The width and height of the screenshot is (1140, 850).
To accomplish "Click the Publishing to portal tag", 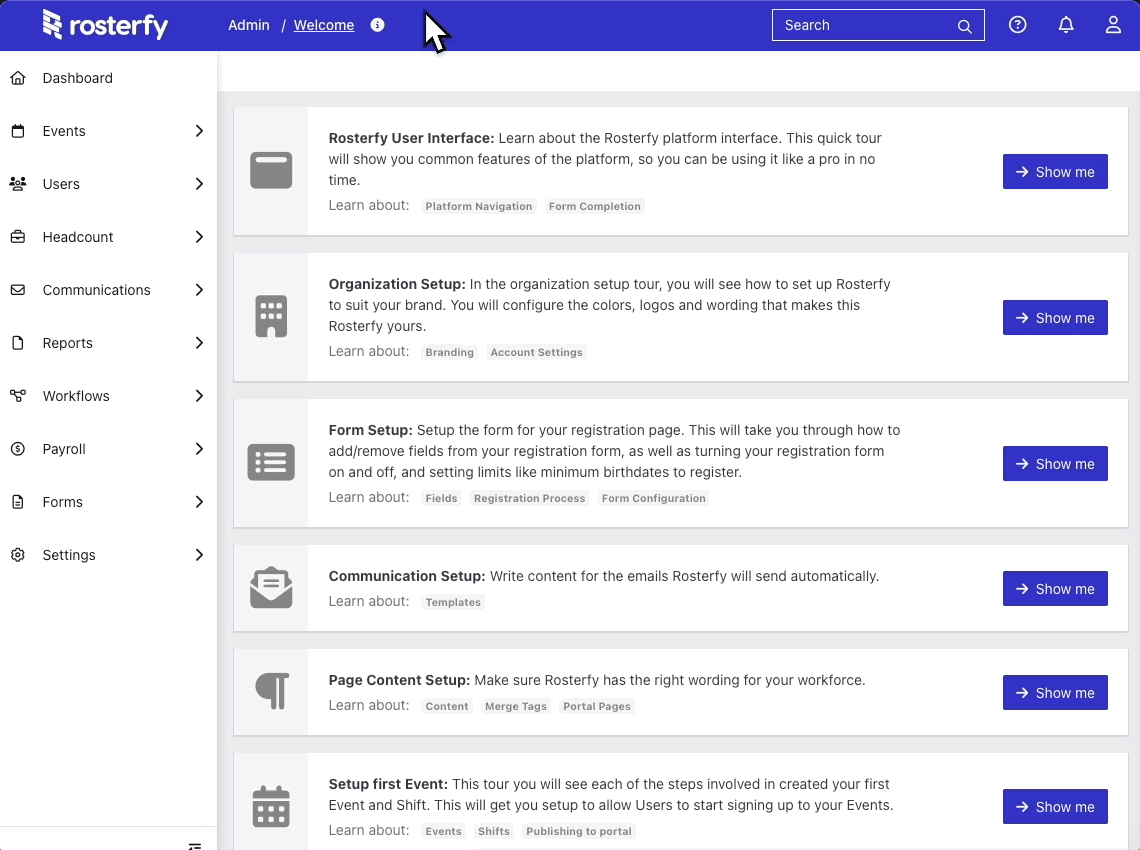I will (579, 832).
